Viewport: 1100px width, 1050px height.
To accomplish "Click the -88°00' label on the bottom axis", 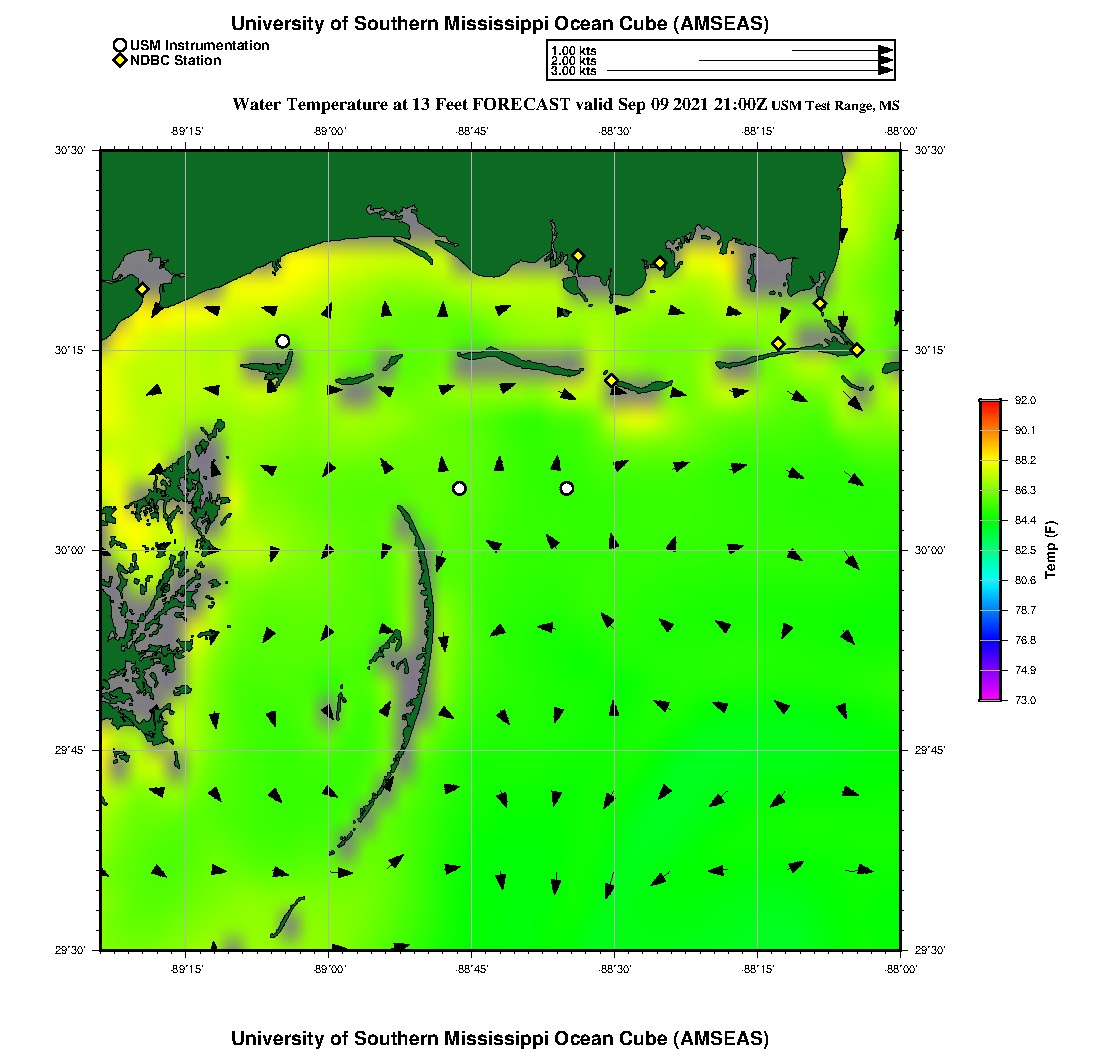I will click(x=901, y=969).
